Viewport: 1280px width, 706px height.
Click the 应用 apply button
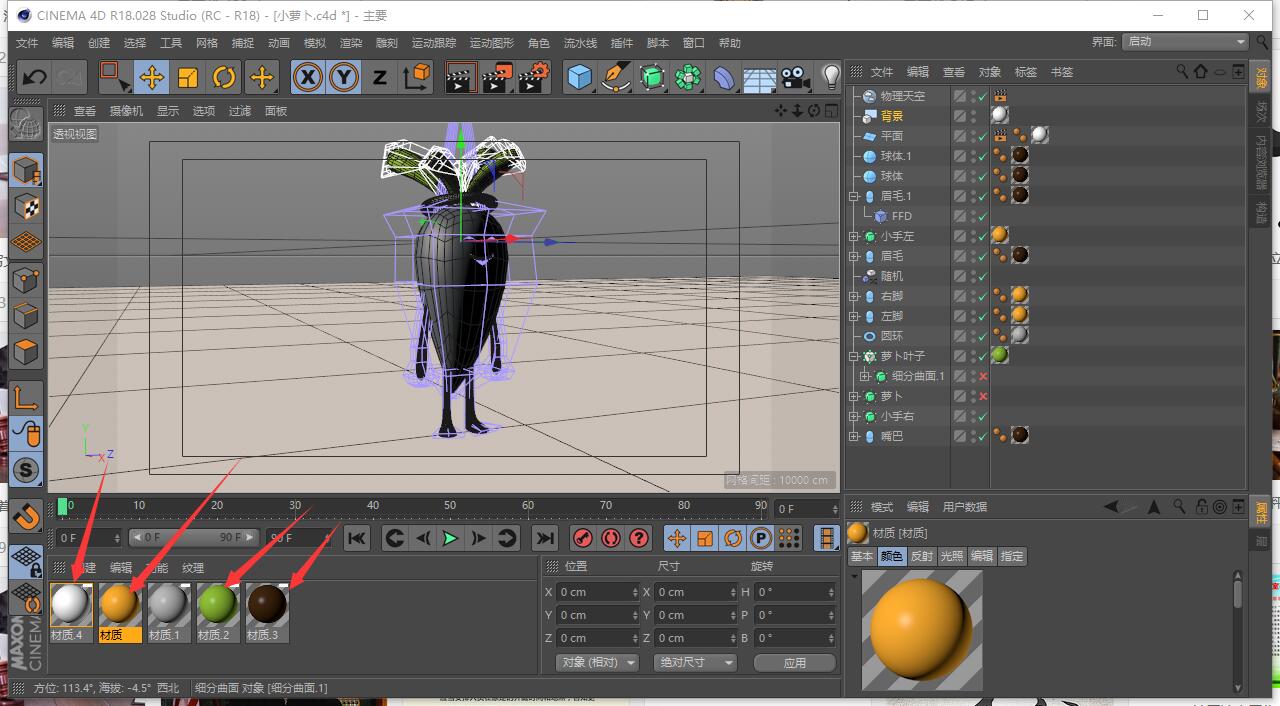click(795, 662)
